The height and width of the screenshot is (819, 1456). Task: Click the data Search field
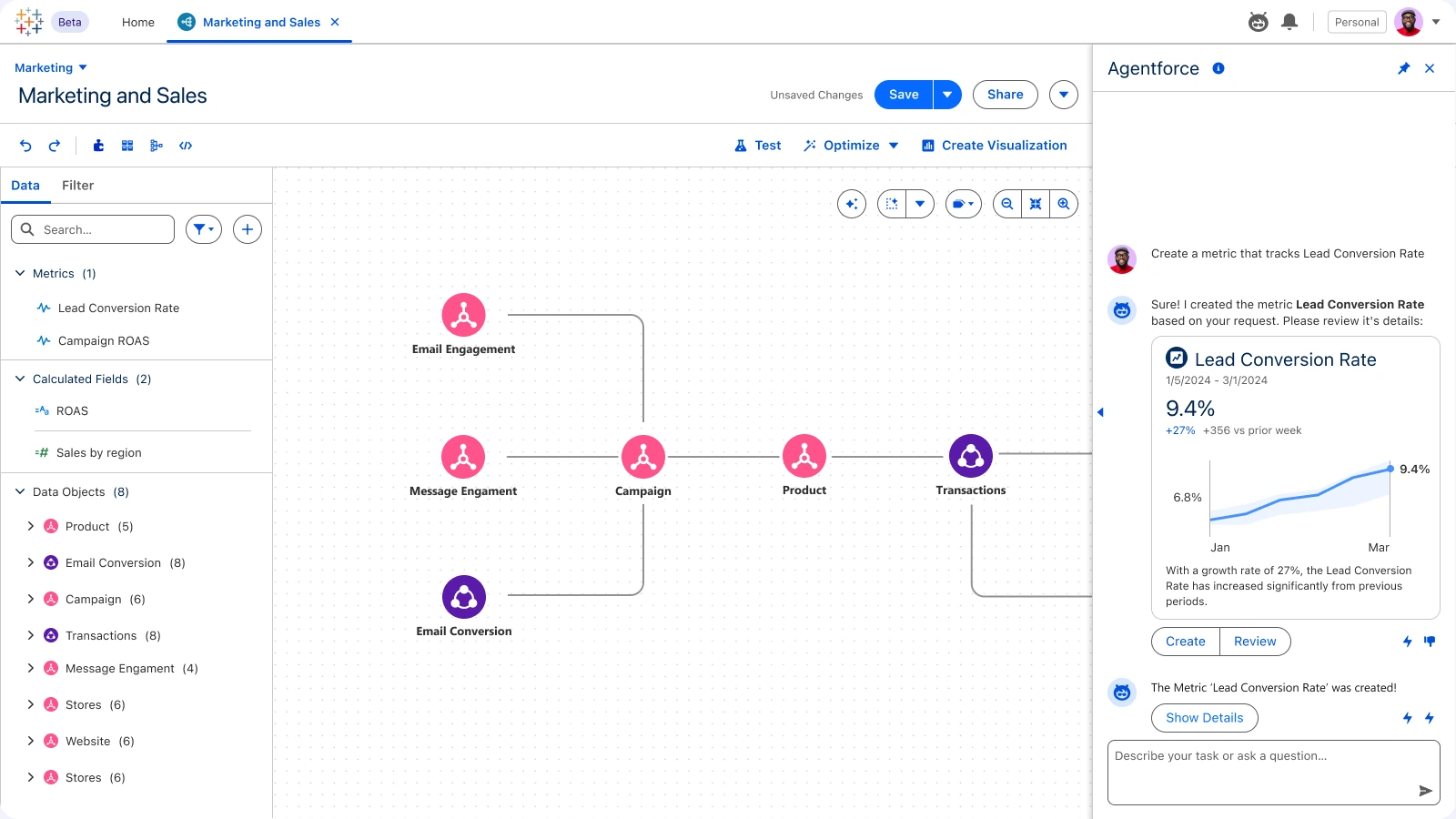click(x=93, y=229)
